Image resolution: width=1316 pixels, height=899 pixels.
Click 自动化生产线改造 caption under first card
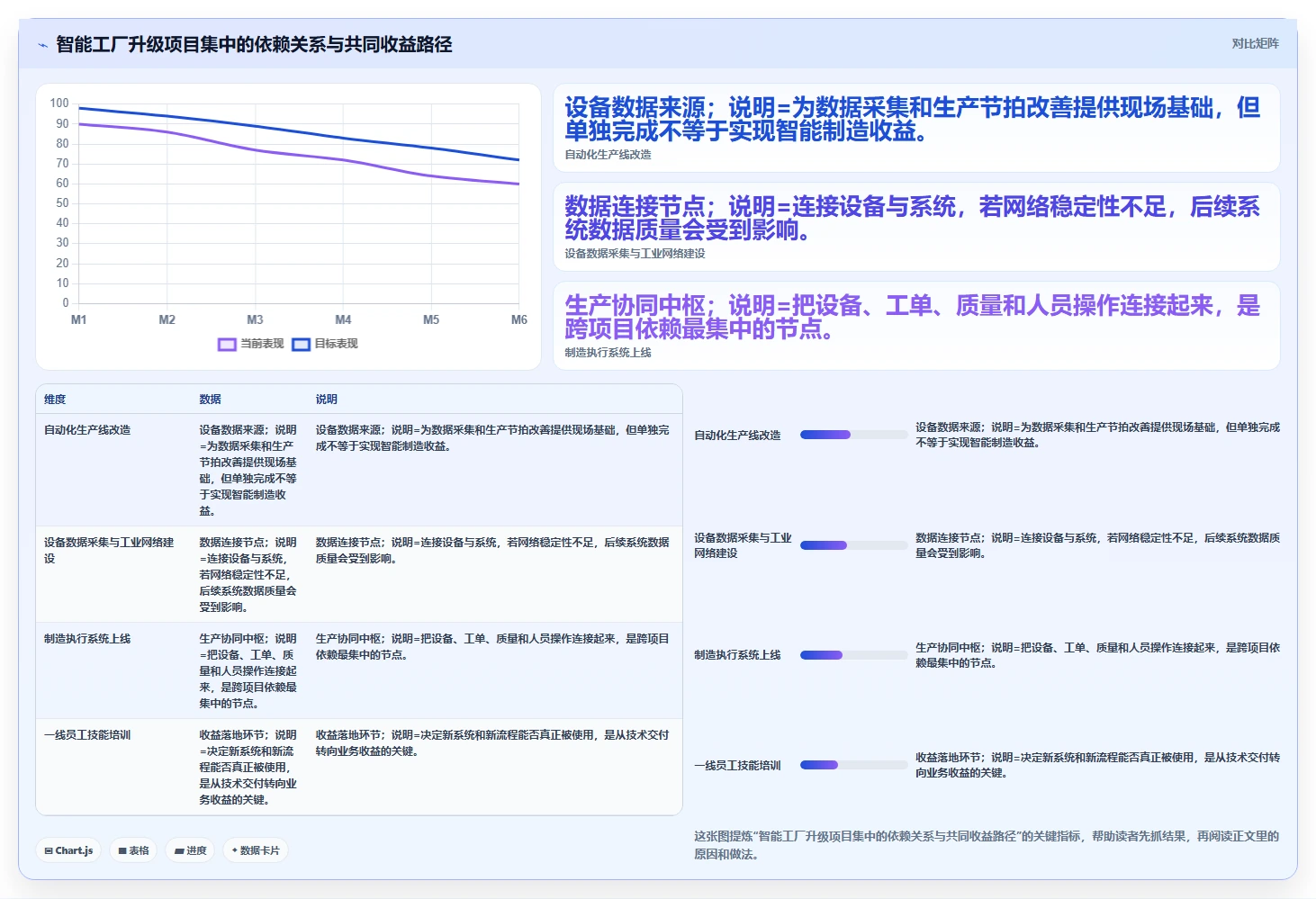(608, 155)
